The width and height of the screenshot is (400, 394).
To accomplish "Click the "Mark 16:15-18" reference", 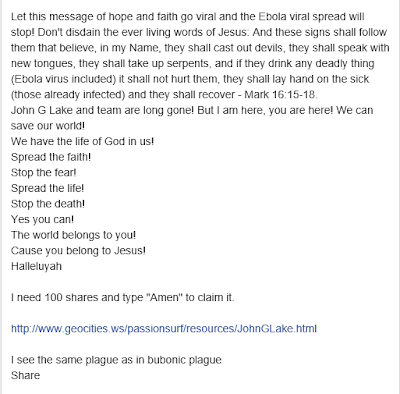I will coord(279,95).
